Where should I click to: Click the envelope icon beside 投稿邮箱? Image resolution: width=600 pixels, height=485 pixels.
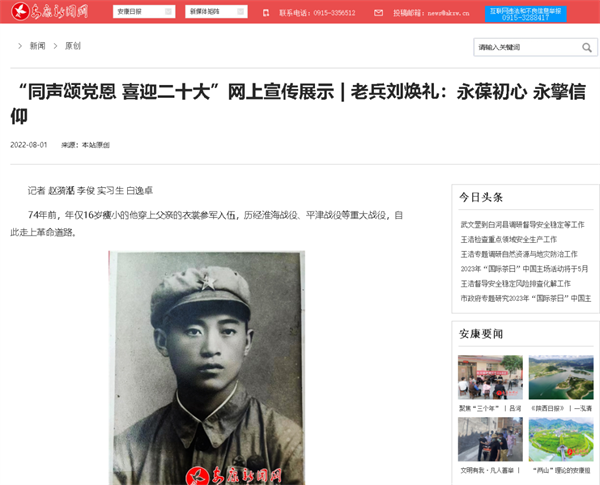378,13
